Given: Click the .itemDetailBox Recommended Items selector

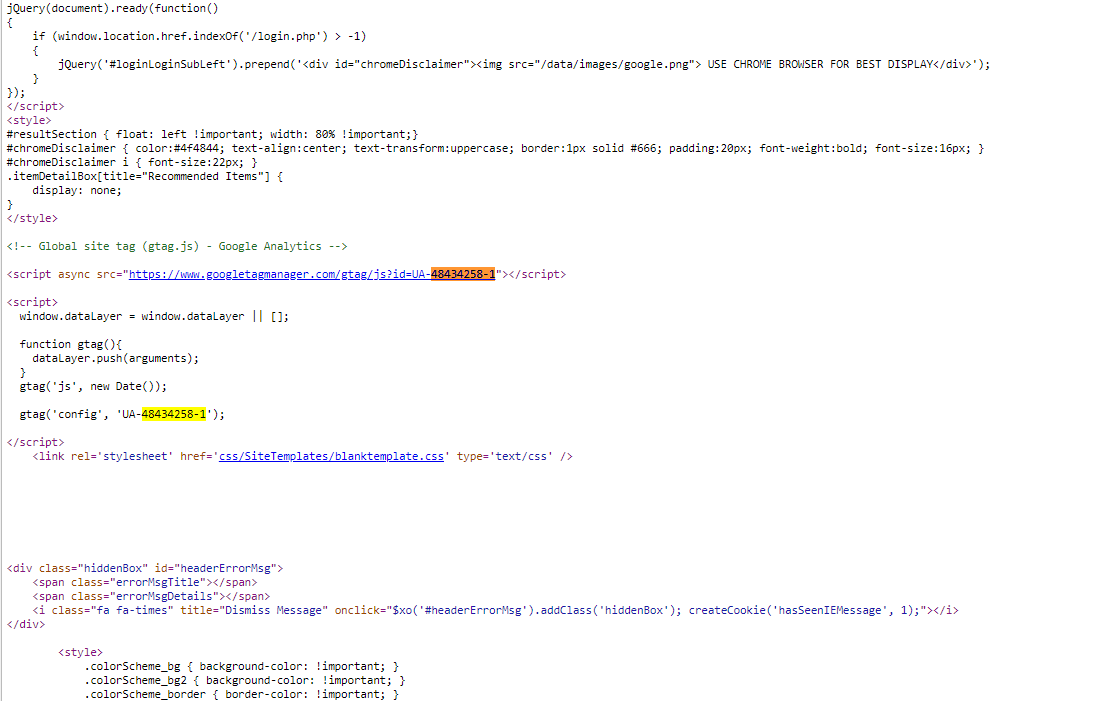Looking at the screenshot, I should [145, 176].
